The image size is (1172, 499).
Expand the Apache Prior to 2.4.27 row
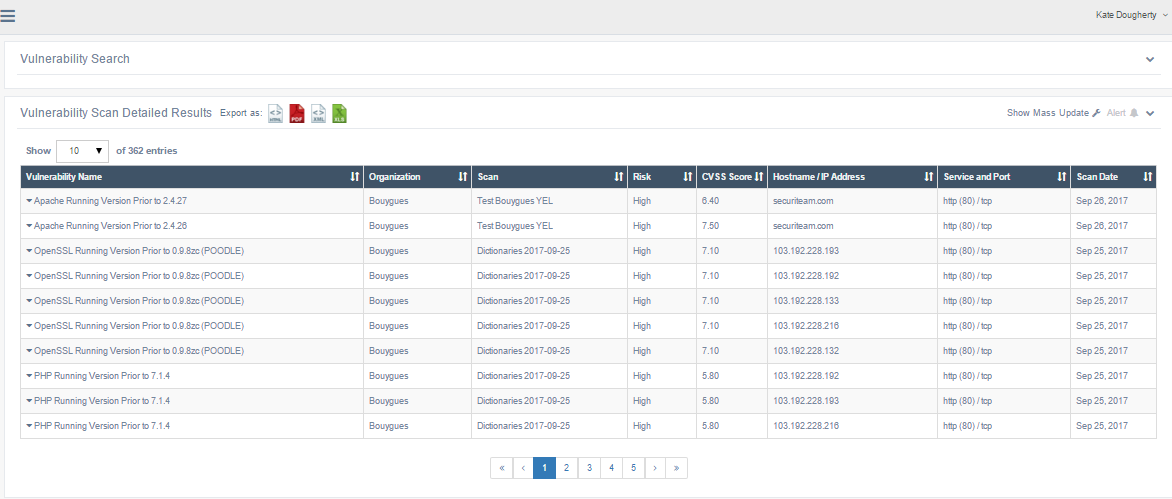pyautogui.click(x=29, y=201)
